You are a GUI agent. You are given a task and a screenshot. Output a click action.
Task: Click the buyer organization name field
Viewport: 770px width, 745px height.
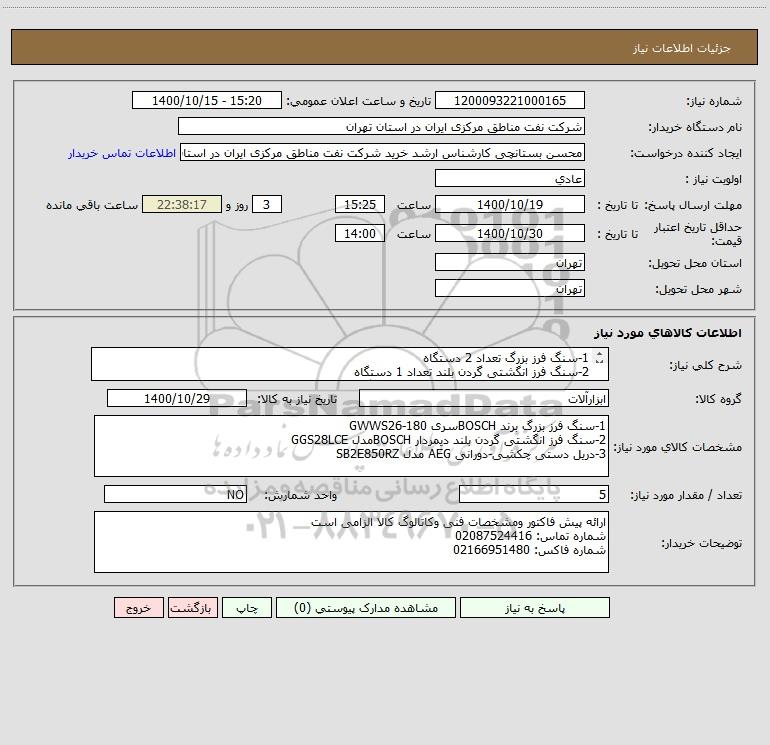381,126
